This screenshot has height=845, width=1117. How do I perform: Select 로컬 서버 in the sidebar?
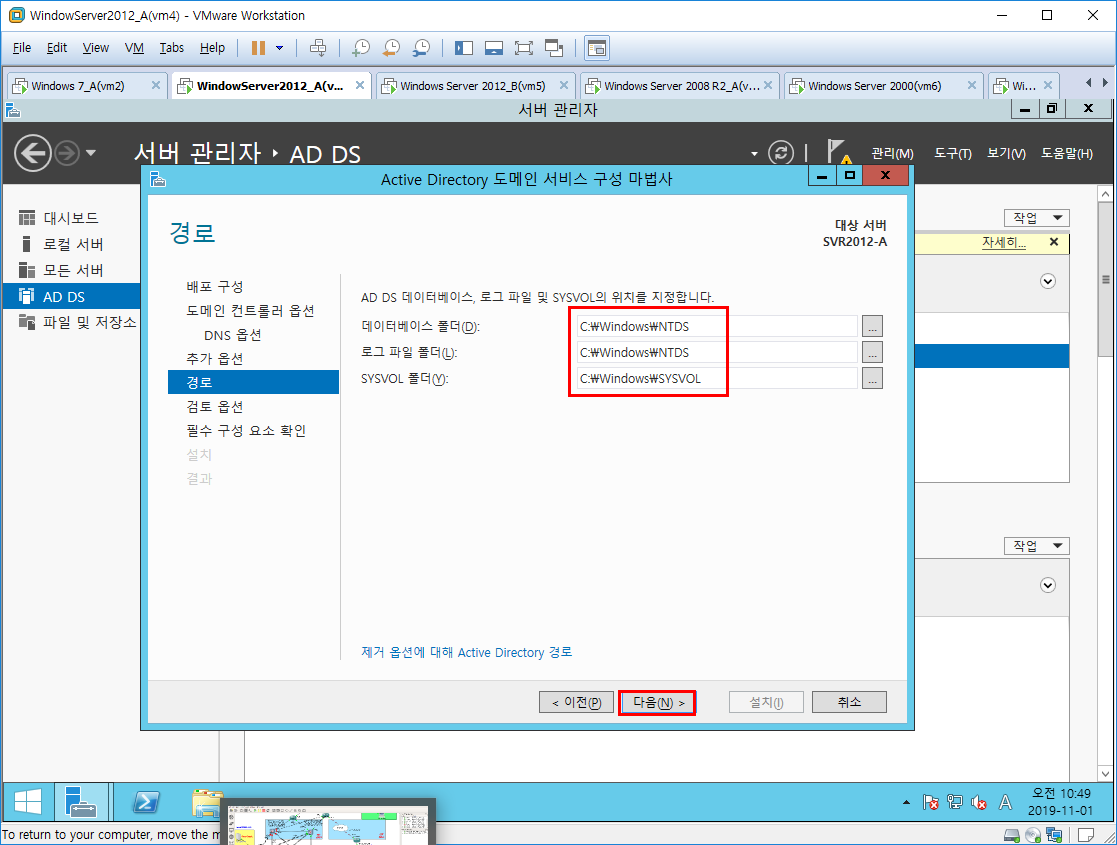pos(71,244)
